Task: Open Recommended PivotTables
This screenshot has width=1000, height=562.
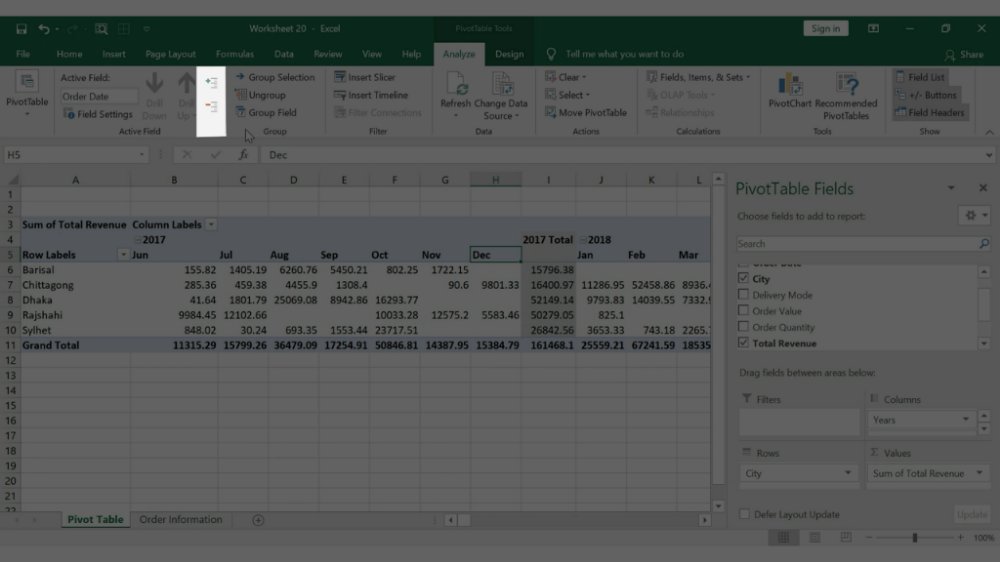Action: tap(846, 96)
